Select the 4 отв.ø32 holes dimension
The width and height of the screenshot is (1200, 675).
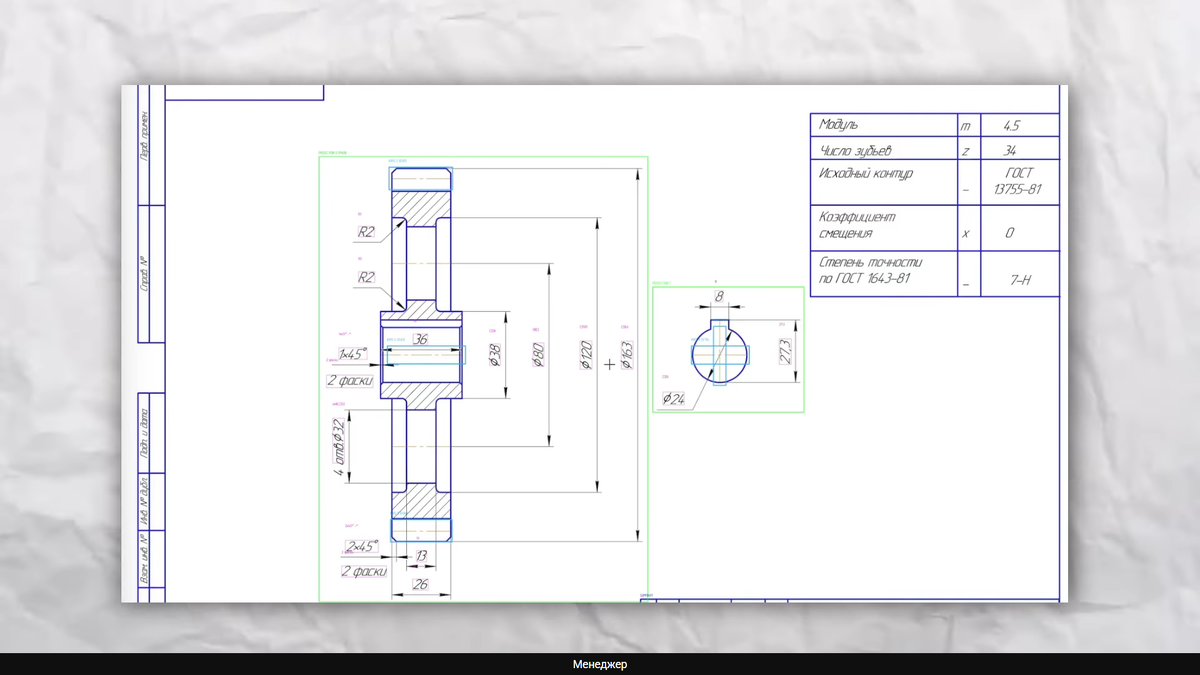click(x=338, y=447)
